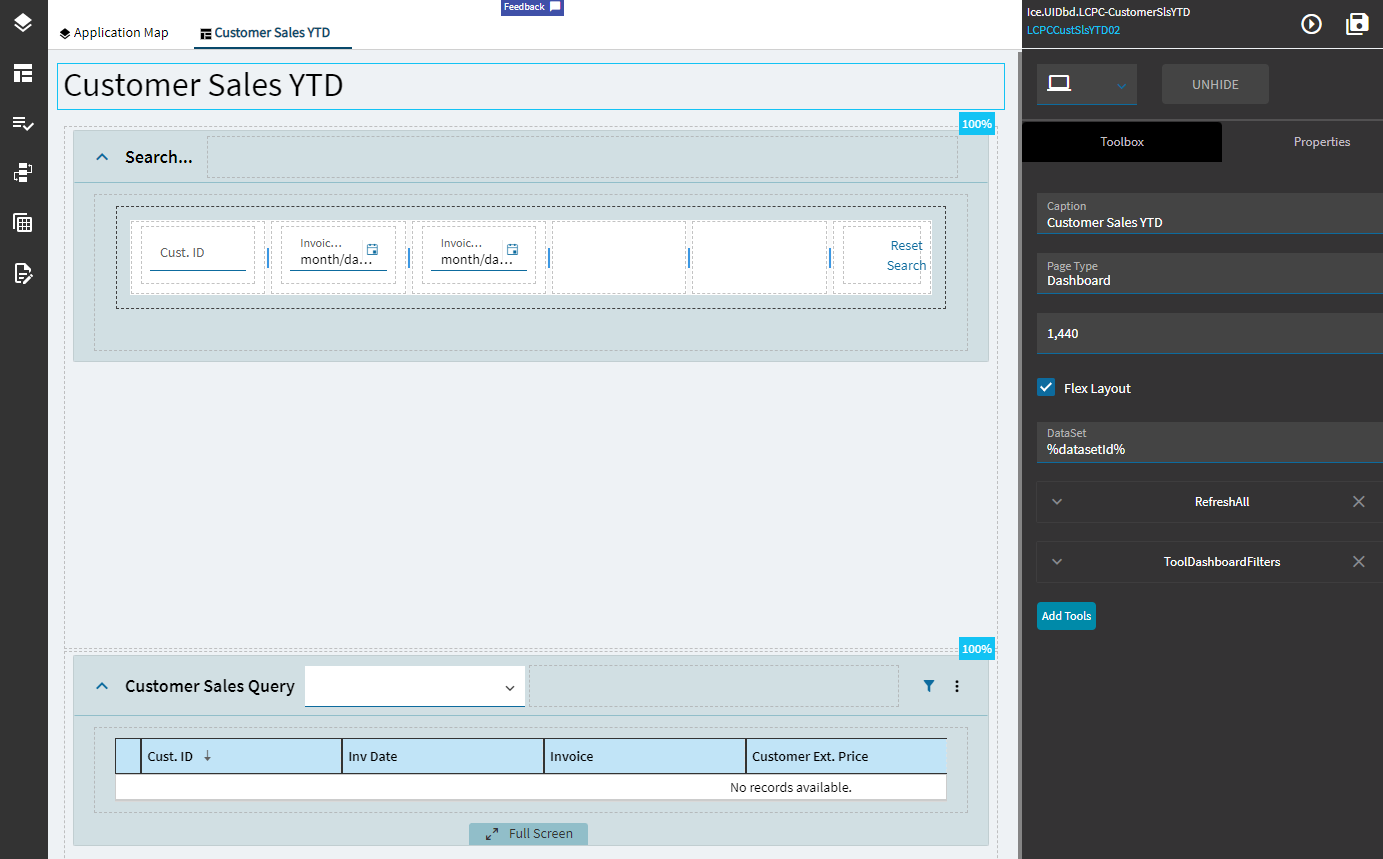Click the 100% badge on Customer Sales Query
The height and width of the screenshot is (859, 1383).
click(976, 649)
